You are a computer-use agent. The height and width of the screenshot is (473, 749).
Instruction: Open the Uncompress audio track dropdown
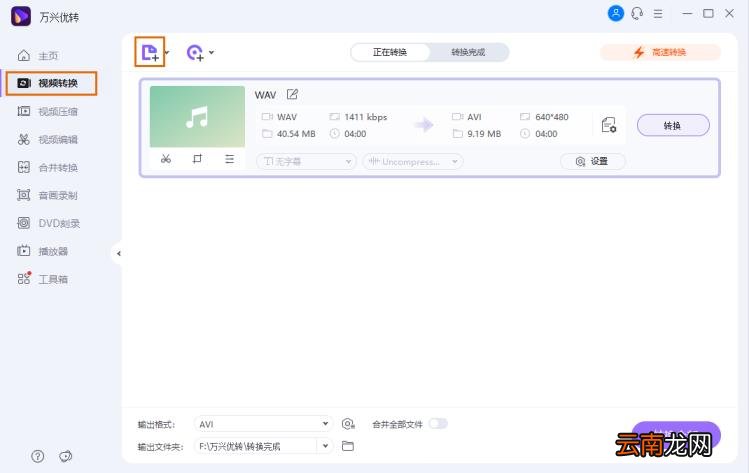(413, 161)
